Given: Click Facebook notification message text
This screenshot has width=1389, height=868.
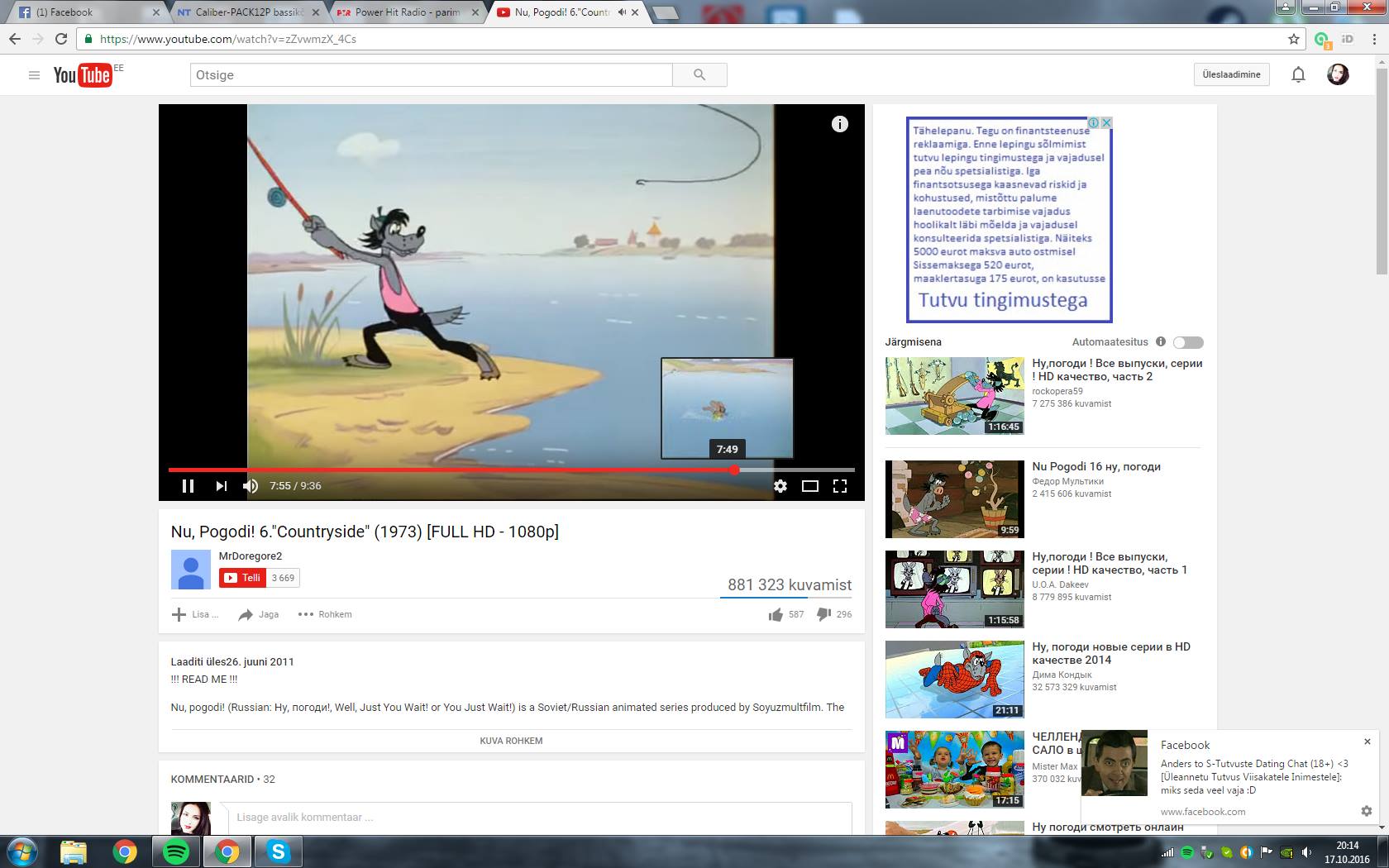Looking at the screenshot, I should [1254, 777].
